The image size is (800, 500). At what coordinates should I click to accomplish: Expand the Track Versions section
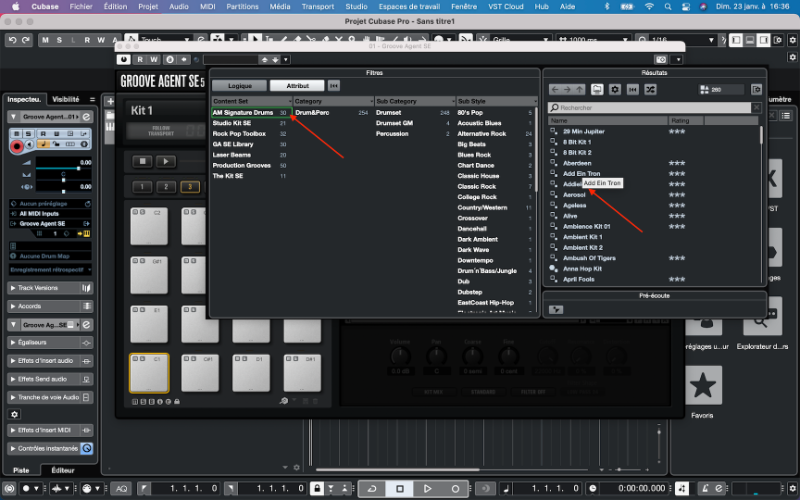click(50, 288)
